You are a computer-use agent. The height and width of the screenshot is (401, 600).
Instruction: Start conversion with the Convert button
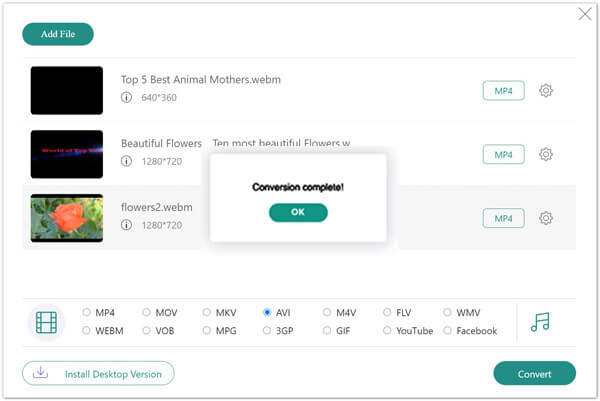(535, 373)
